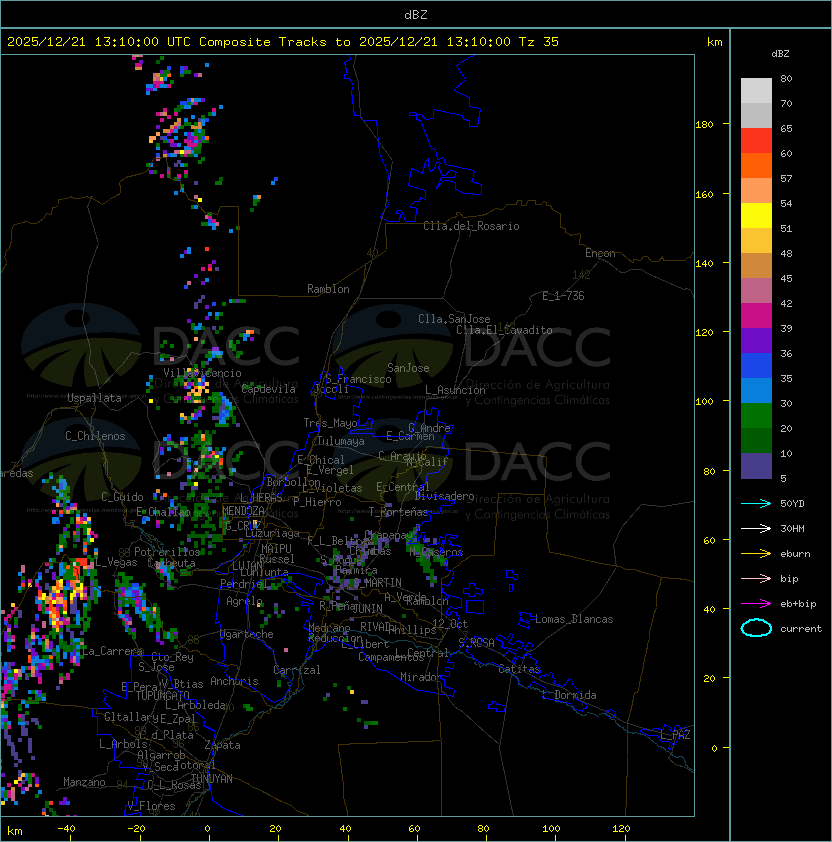This screenshot has width=832, height=842.
Task: Click the 'Carrizal' map label
Action: tap(297, 670)
